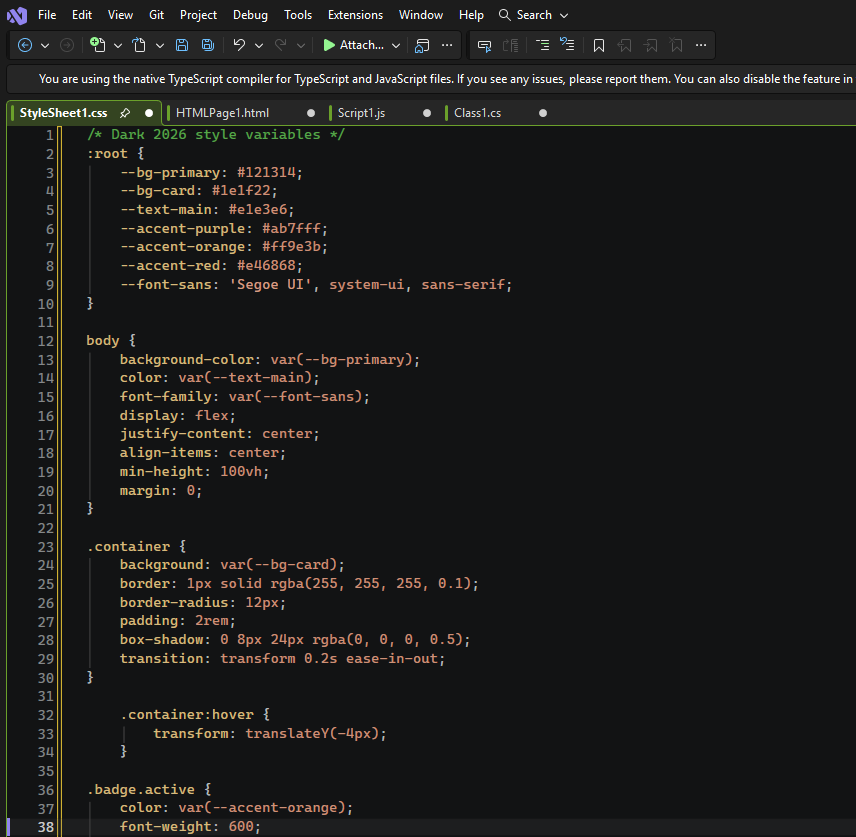
Task: Click the comment out selection icon
Action: (x=484, y=45)
